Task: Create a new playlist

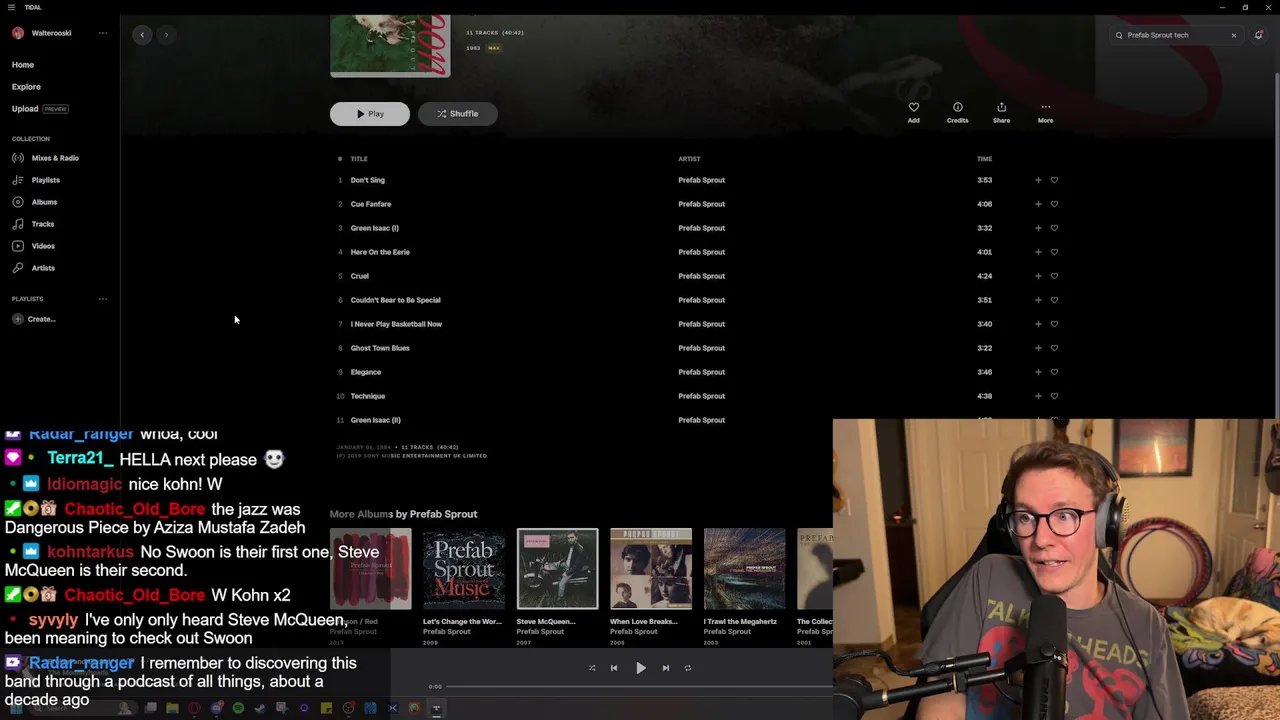Action: click(x=34, y=319)
